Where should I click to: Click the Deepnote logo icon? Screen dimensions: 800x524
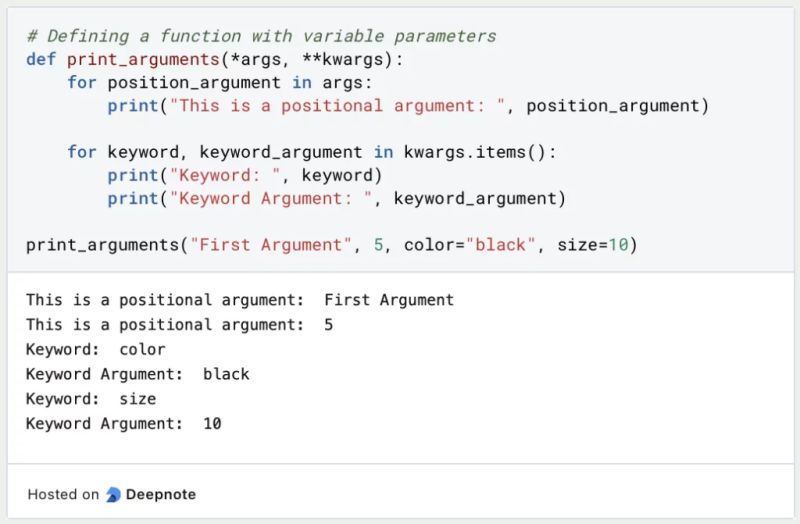click(113, 494)
